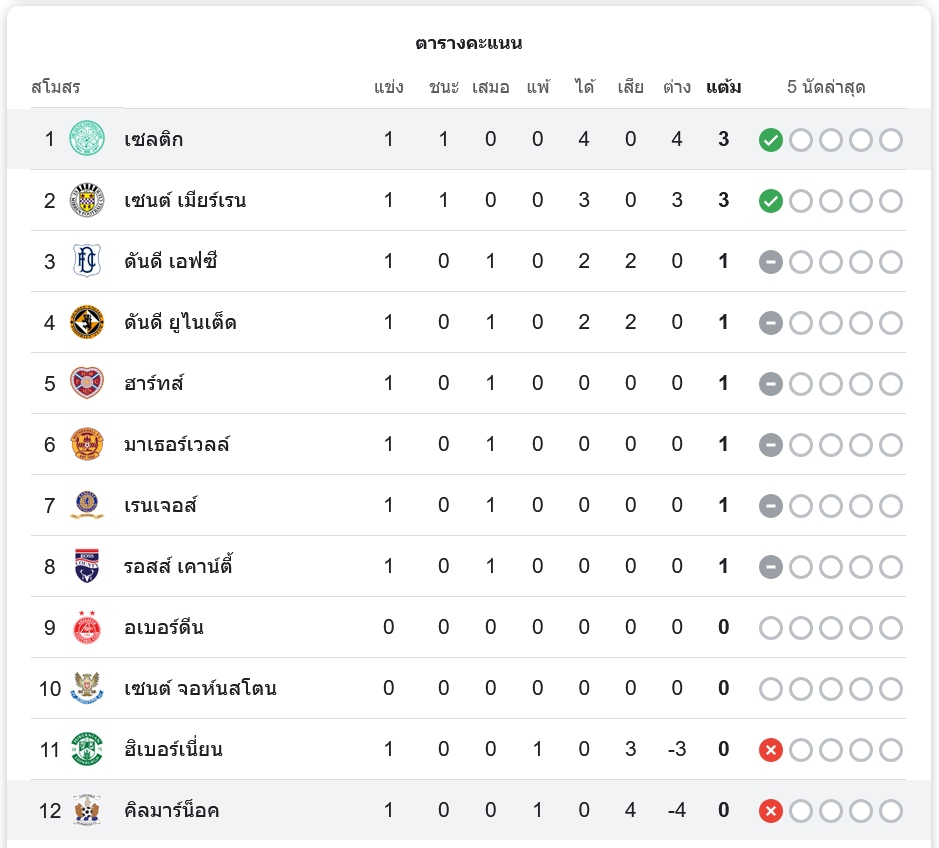Click the Motherwell club crest

(87, 444)
